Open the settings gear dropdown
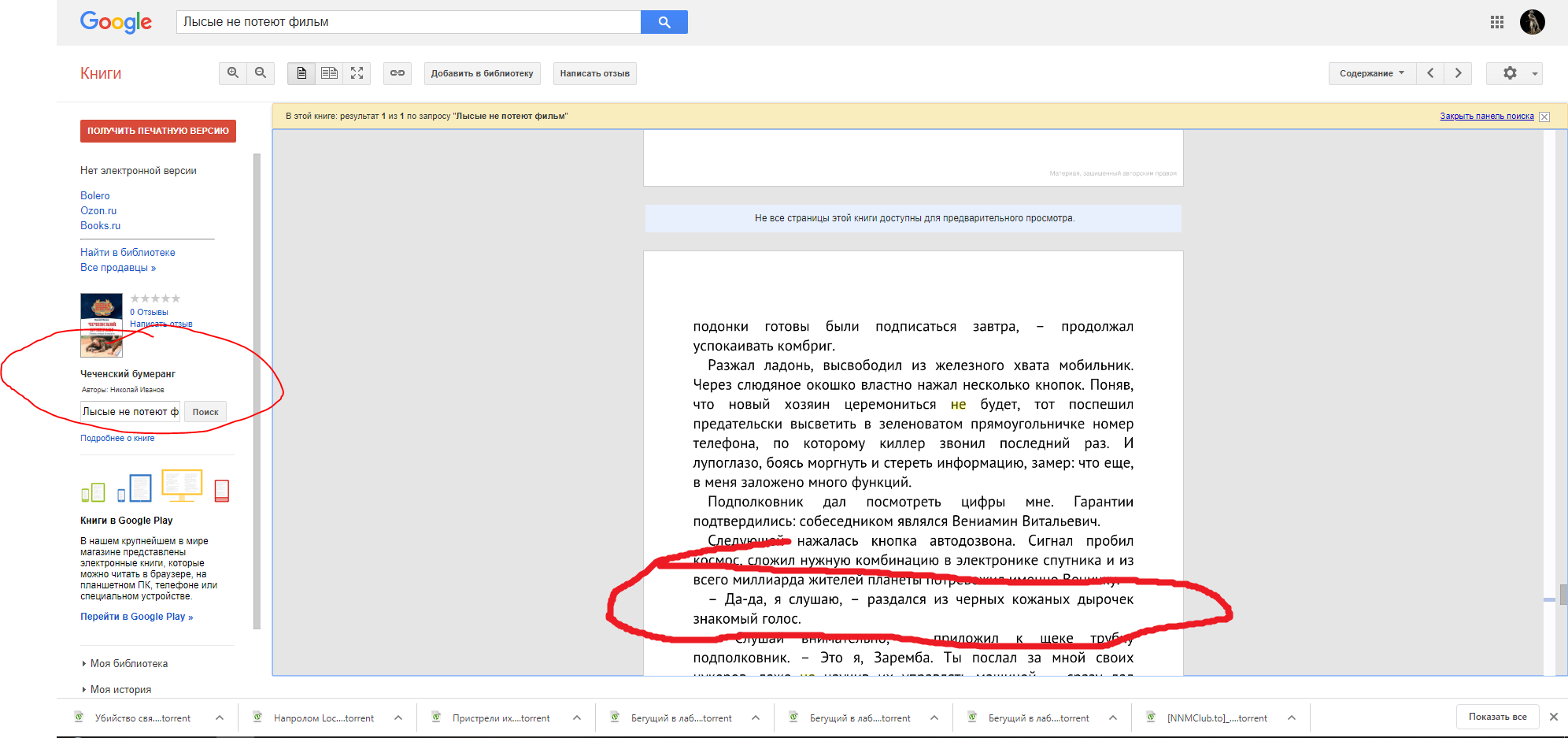Screen dimensions: 1568x738 tap(1514, 73)
